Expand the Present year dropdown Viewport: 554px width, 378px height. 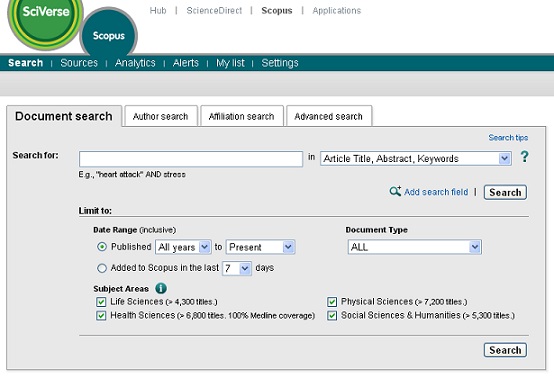click(260, 247)
